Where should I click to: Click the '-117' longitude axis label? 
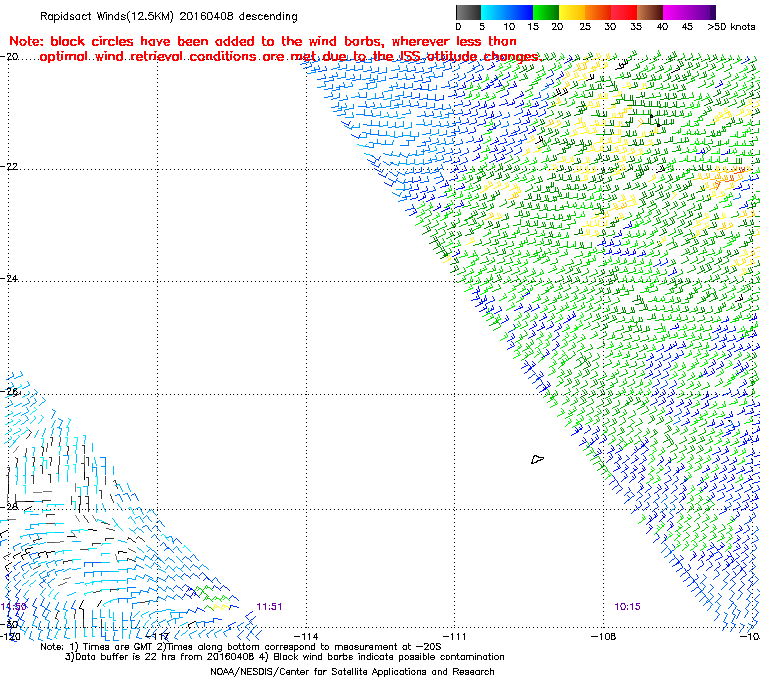pos(158,636)
